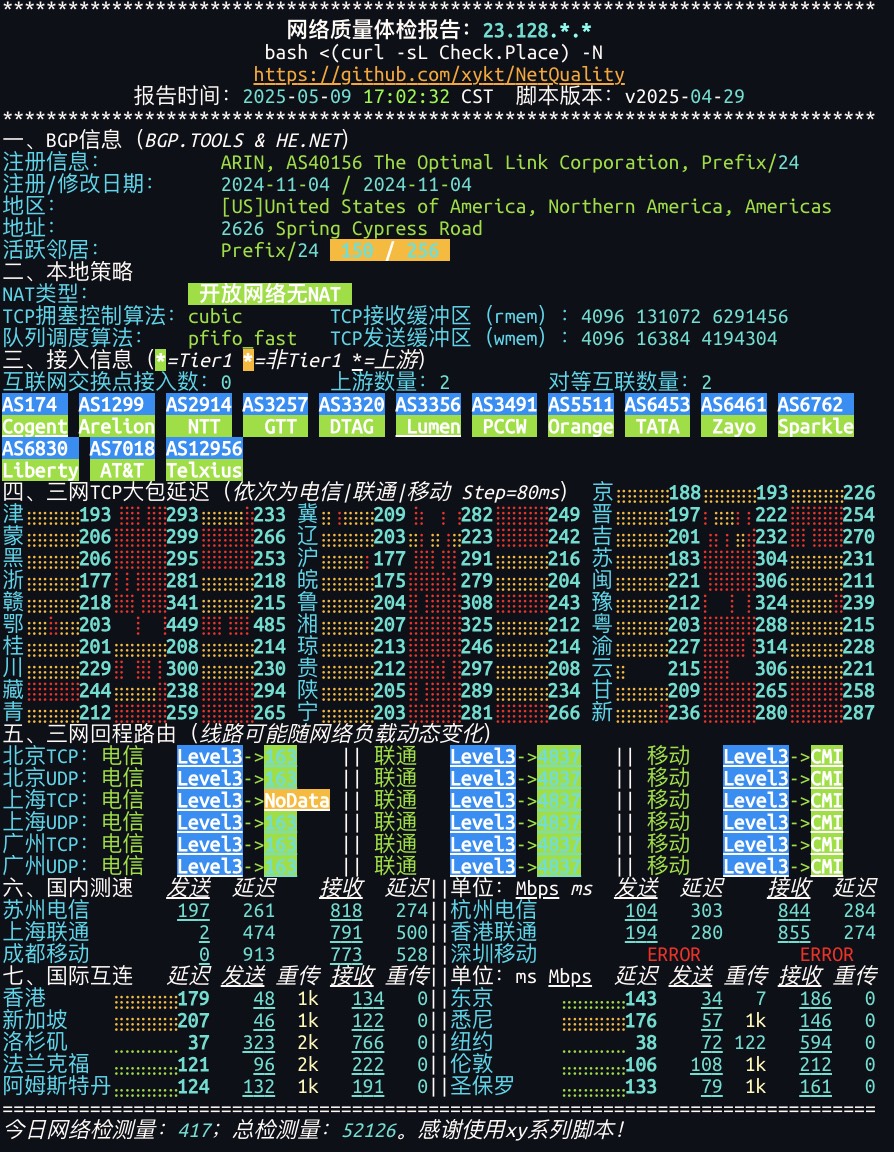Select the queue discipline value pfifo_fast
894x1152 pixels.
click(242, 339)
